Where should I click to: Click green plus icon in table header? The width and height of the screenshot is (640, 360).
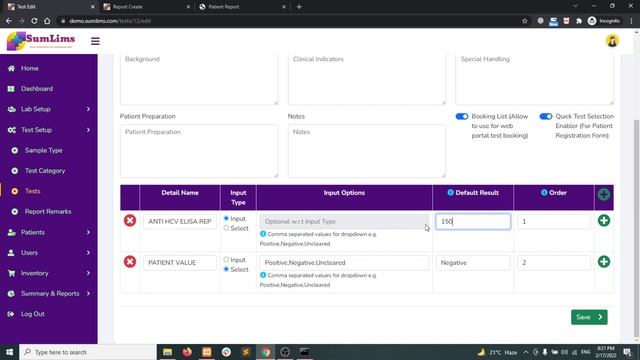click(604, 194)
